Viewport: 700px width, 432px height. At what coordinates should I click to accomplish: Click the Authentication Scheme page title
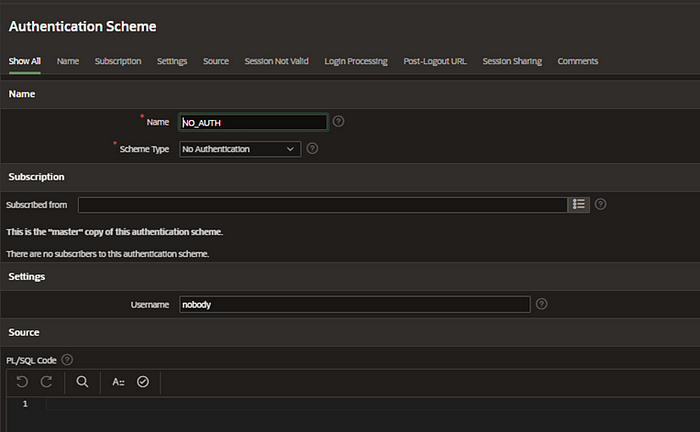pos(83,26)
